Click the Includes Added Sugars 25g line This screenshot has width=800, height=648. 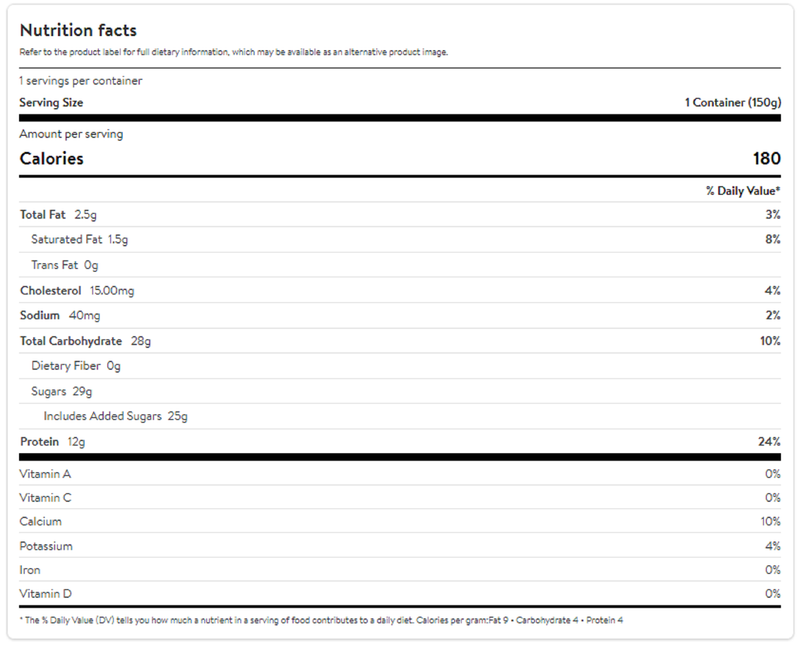click(116, 416)
